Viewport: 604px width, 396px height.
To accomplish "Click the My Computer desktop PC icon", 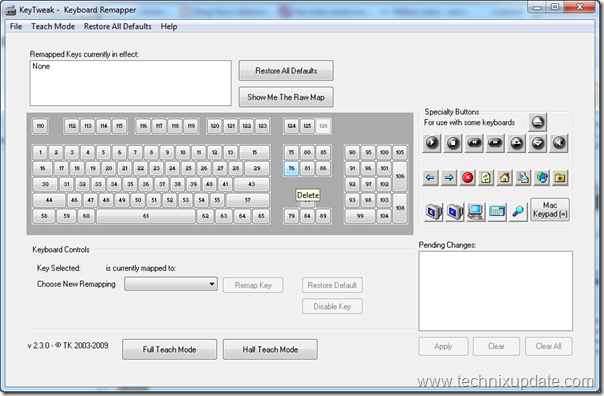I will 476,211.
